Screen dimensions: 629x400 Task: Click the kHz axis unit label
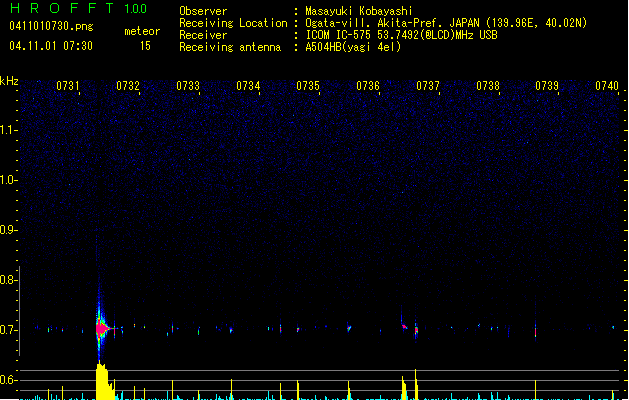(x=9, y=81)
